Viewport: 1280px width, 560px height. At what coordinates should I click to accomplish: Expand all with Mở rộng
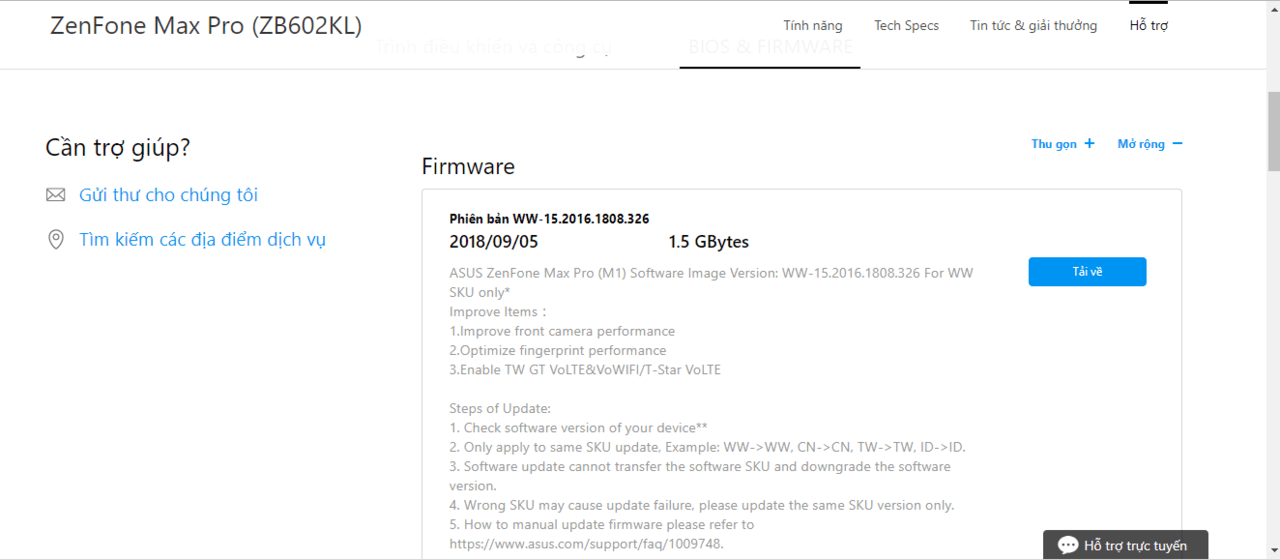tap(1150, 144)
